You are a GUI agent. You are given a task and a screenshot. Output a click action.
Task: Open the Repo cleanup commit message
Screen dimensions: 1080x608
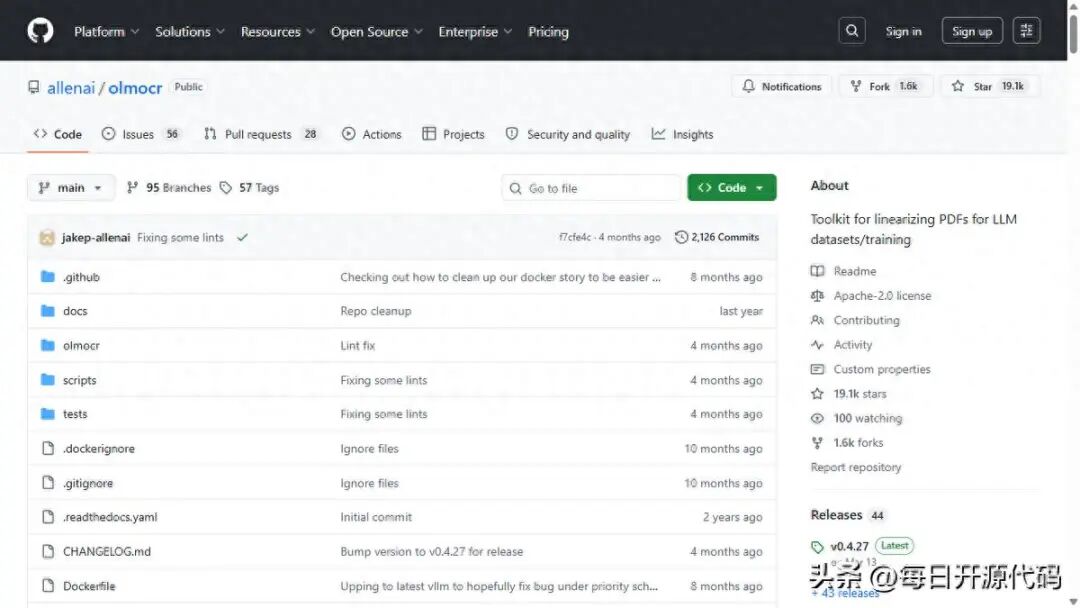[375, 311]
